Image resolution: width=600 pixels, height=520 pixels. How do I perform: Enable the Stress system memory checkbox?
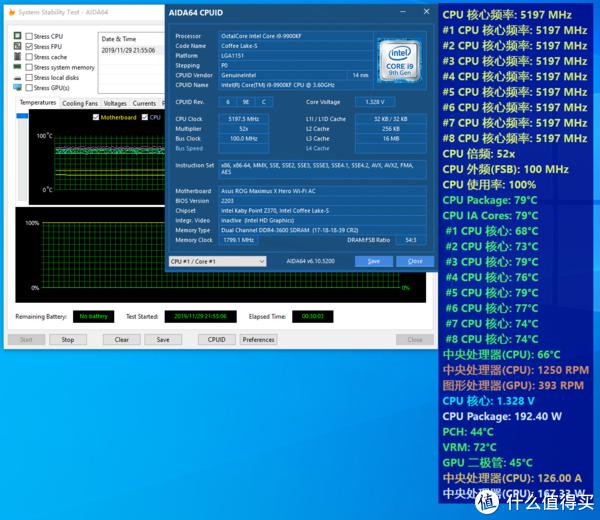click(29, 67)
